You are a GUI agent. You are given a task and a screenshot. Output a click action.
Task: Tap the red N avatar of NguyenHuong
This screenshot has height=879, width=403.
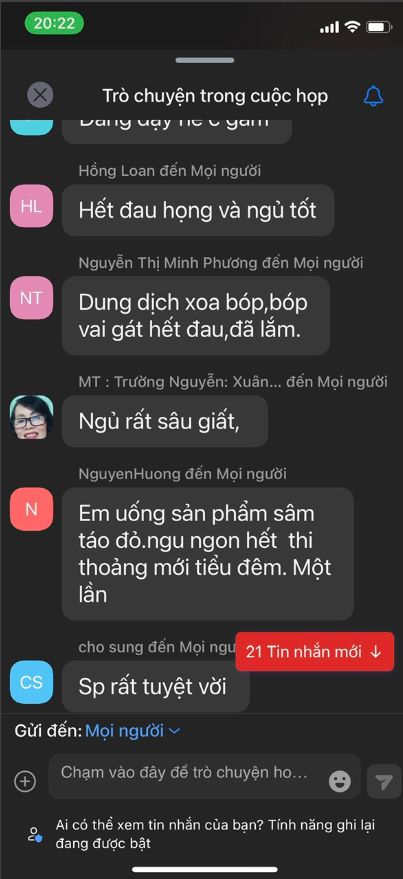tap(31, 509)
